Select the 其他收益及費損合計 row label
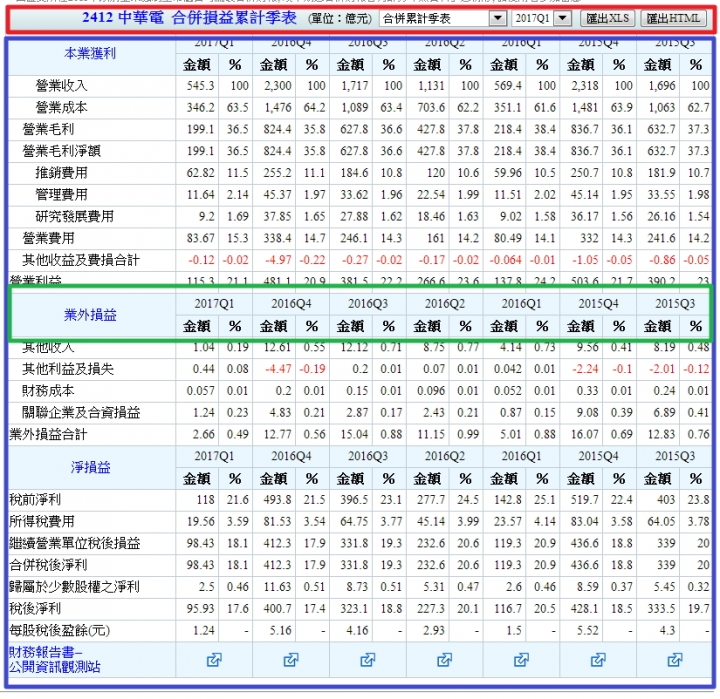720x699 pixels. 81,260
